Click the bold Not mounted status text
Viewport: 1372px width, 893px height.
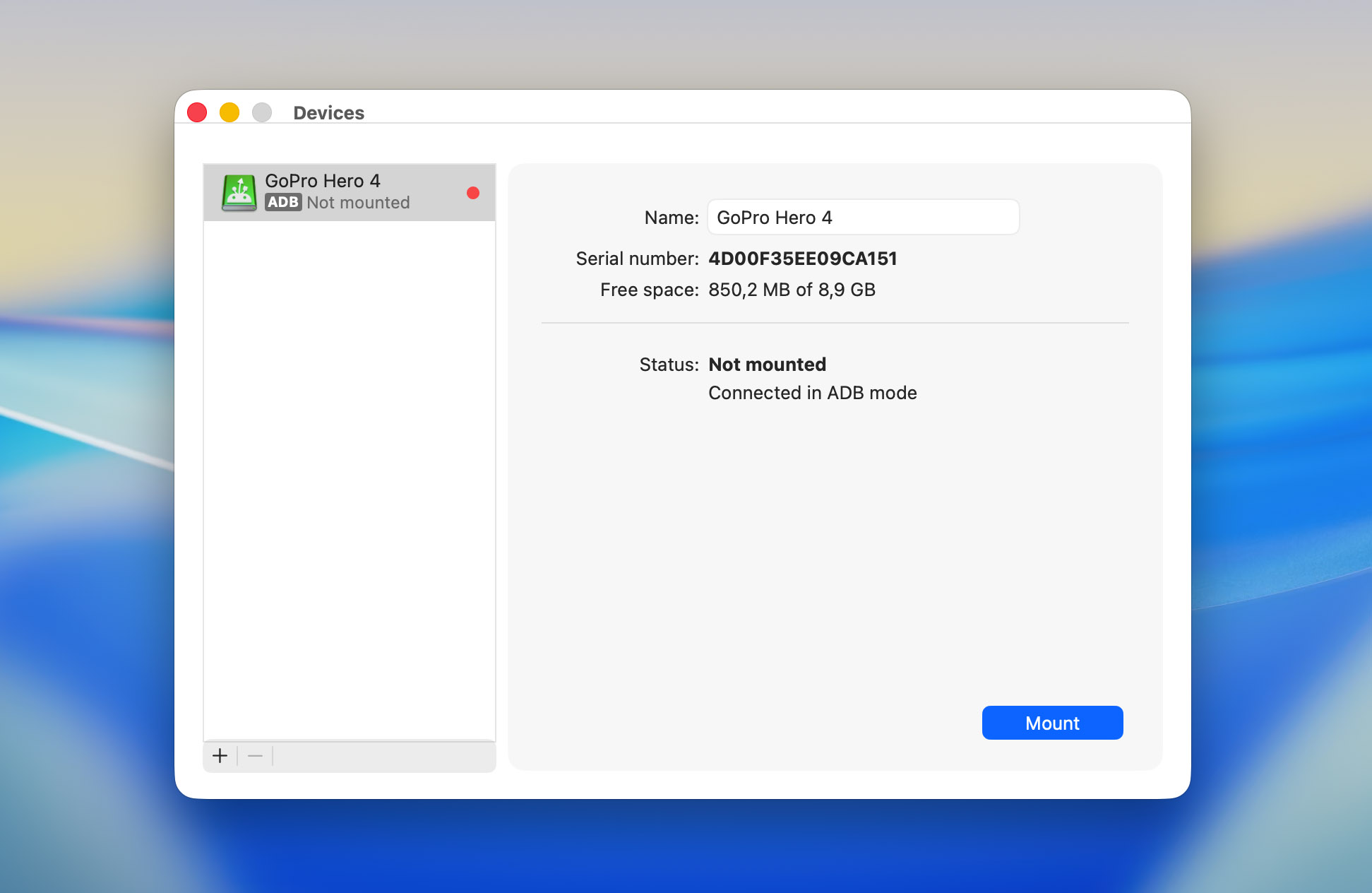[767, 365]
